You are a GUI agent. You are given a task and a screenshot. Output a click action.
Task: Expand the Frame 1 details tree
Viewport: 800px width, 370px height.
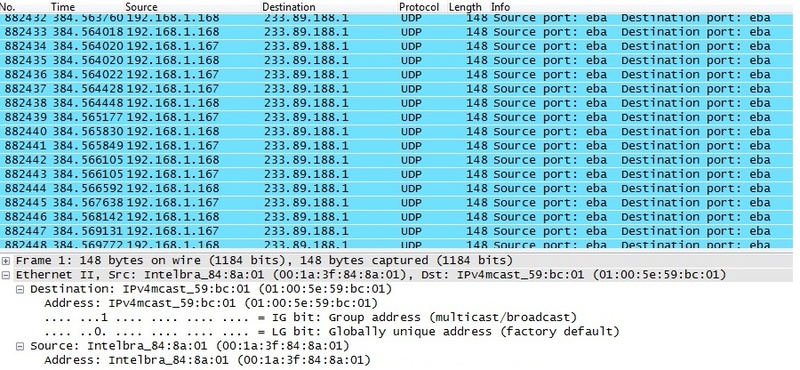pos(6,261)
